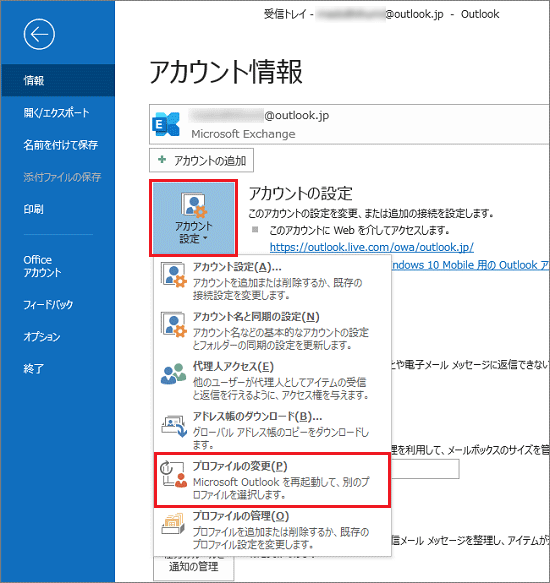Toggle the アカウント設定 dropdown button
The height and width of the screenshot is (583, 550).
click(193, 218)
